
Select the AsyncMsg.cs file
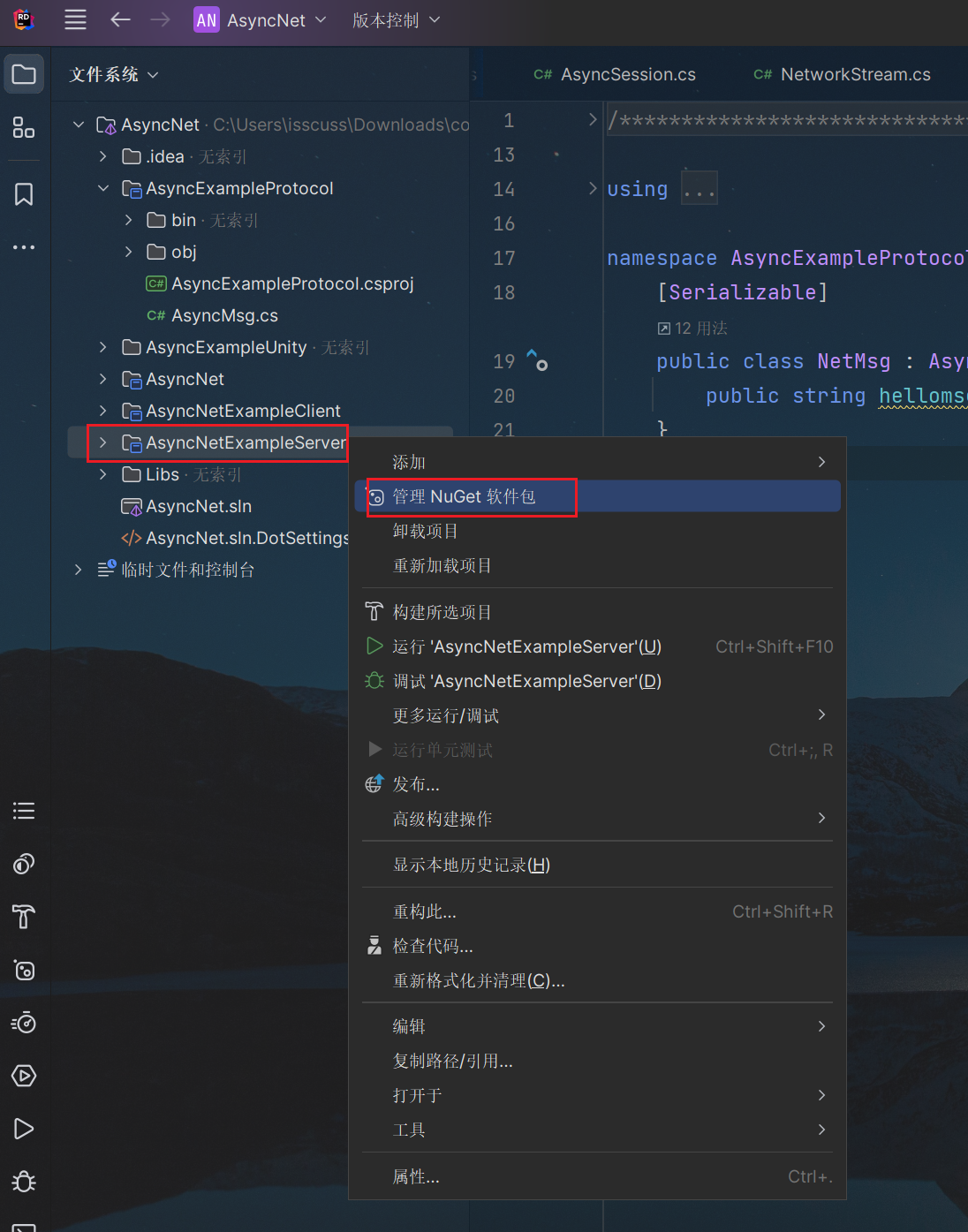(213, 315)
